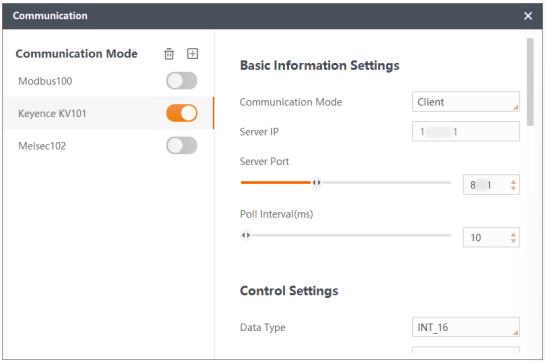The image size is (545, 362).
Task: Click the Server Port slider handle
Action: pyautogui.click(x=316, y=182)
